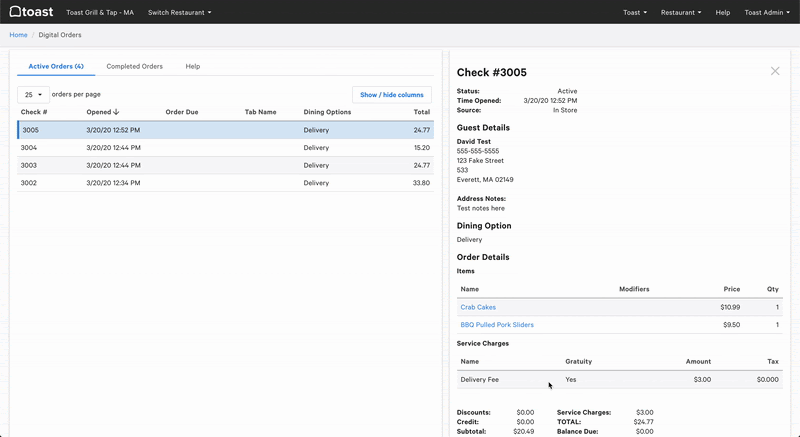Click the $10.99 Crab Cakes price

[x=730, y=307]
